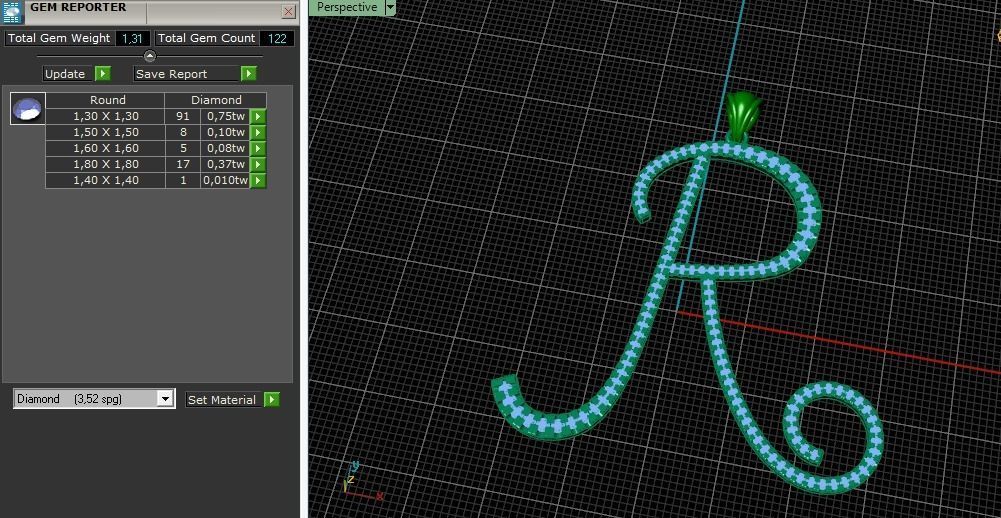1001x518 pixels.
Task: Open the Perspective viewport dropdown arrow
Action: pyautogui.click(x=391, y=7)
